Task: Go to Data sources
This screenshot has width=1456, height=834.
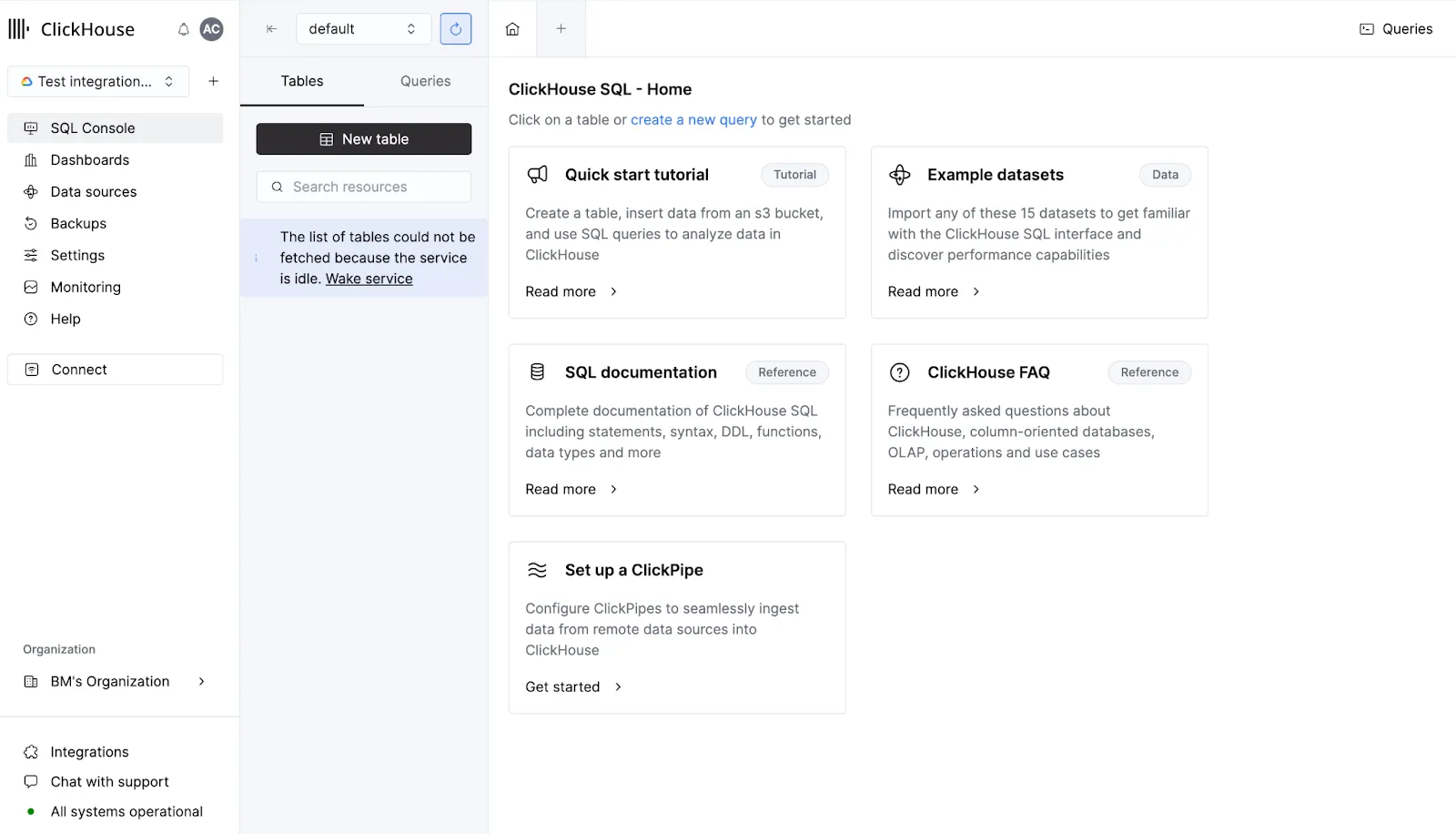Action: [x=115, y=192]
